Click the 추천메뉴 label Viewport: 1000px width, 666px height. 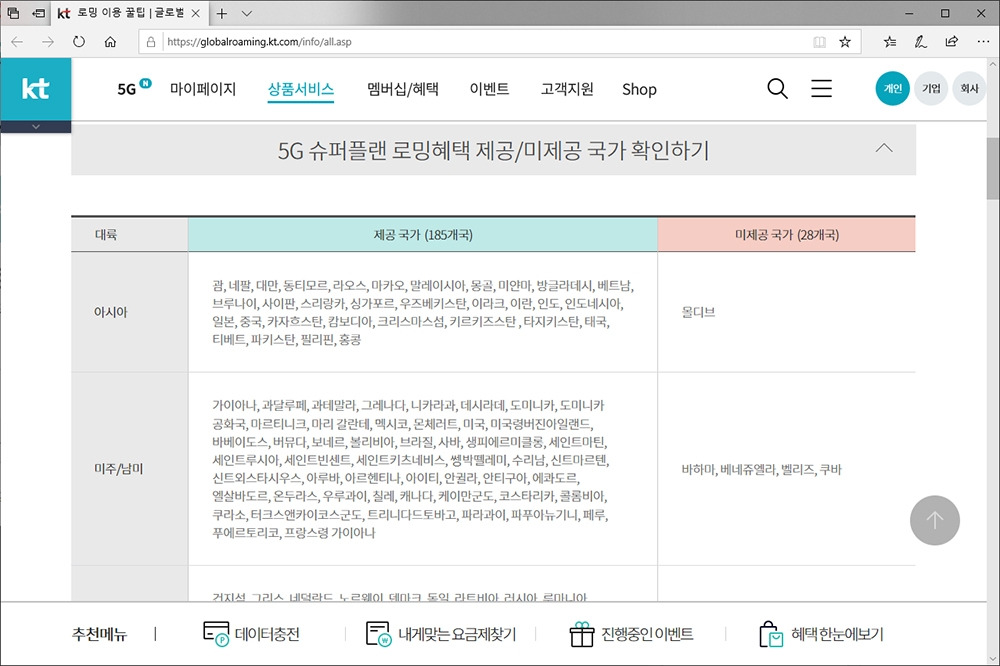(99, 634)
